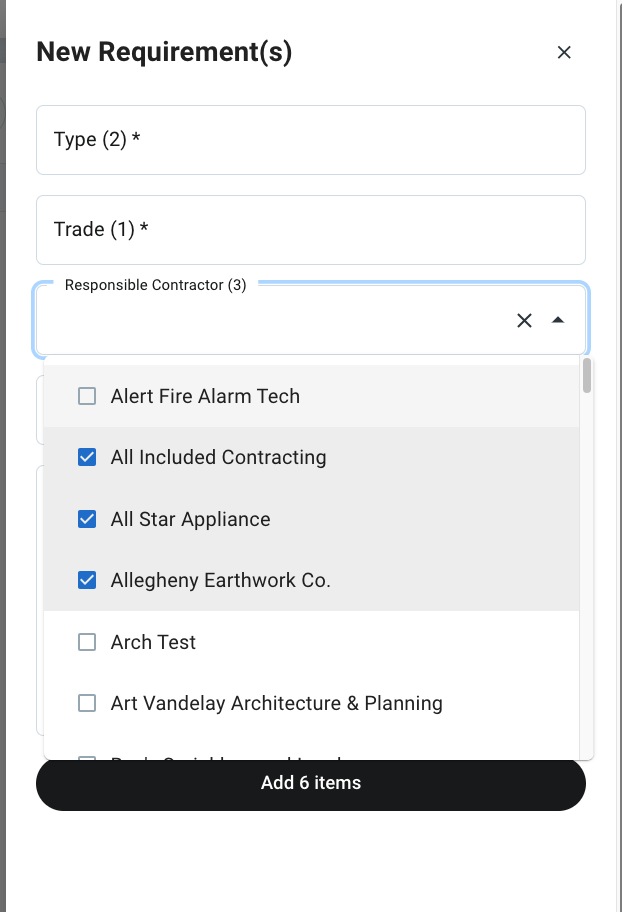Click the All Included Contracting row
622x912 pixels.
click(218, 457)
